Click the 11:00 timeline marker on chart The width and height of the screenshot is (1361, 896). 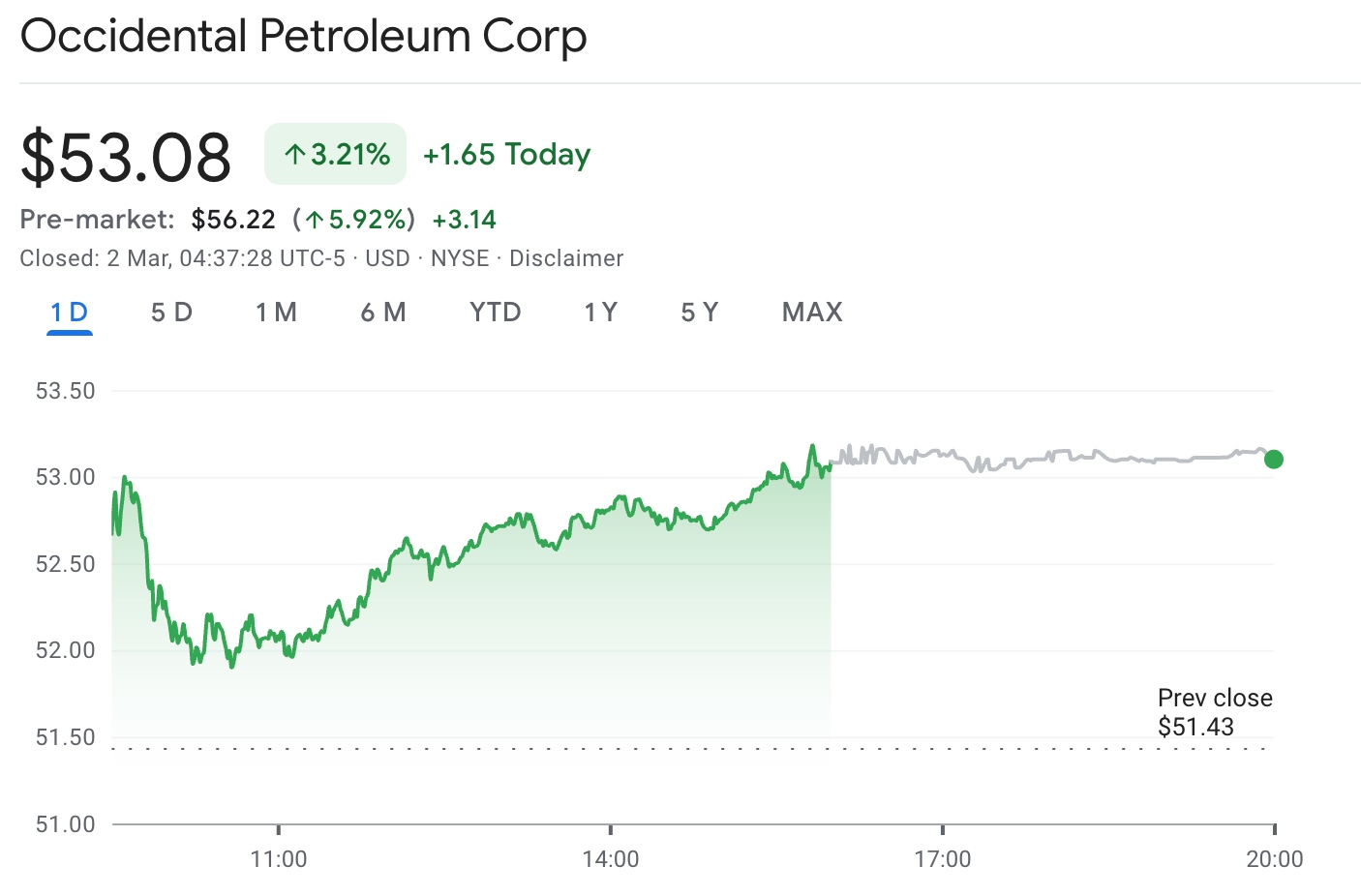[279, 858]
